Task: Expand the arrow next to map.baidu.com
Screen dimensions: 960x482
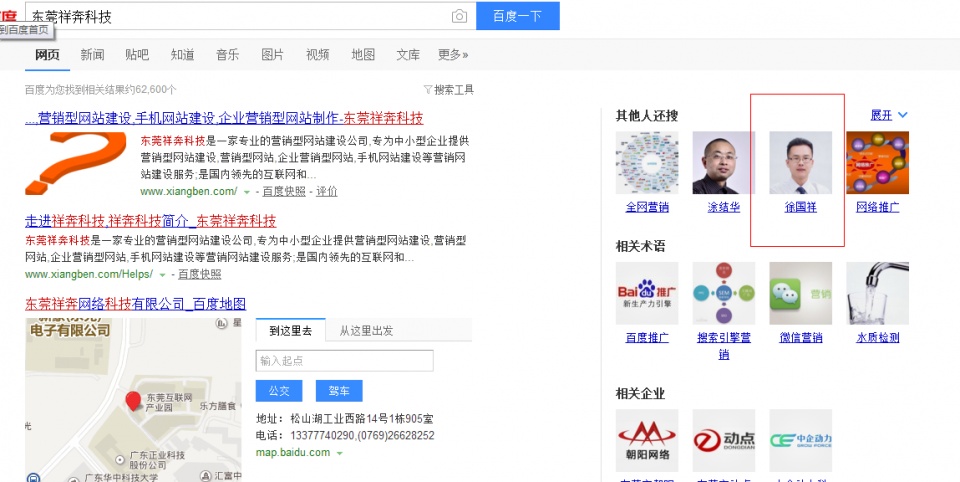Action: (x=340, y=453)
